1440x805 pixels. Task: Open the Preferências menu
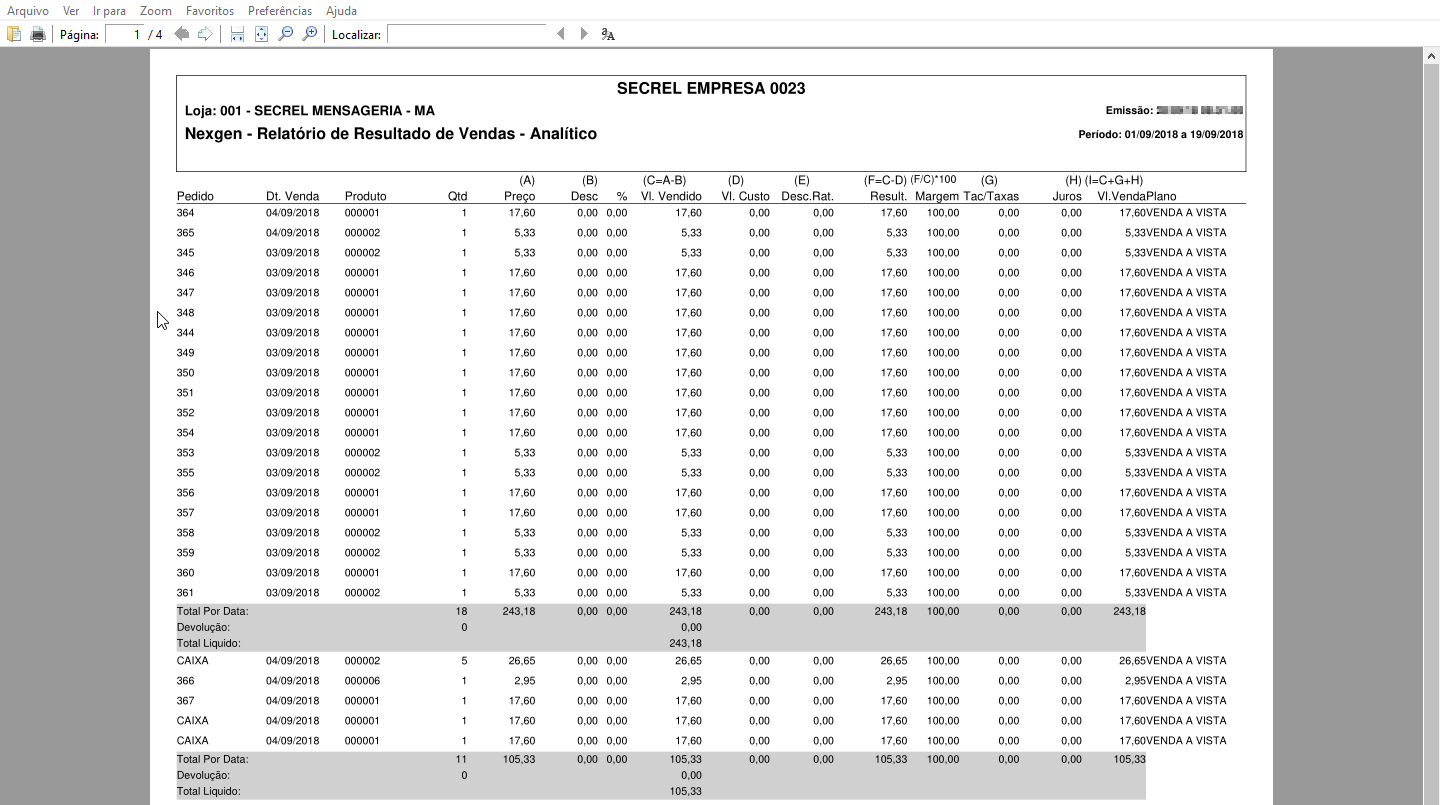(x=280, y=11)
